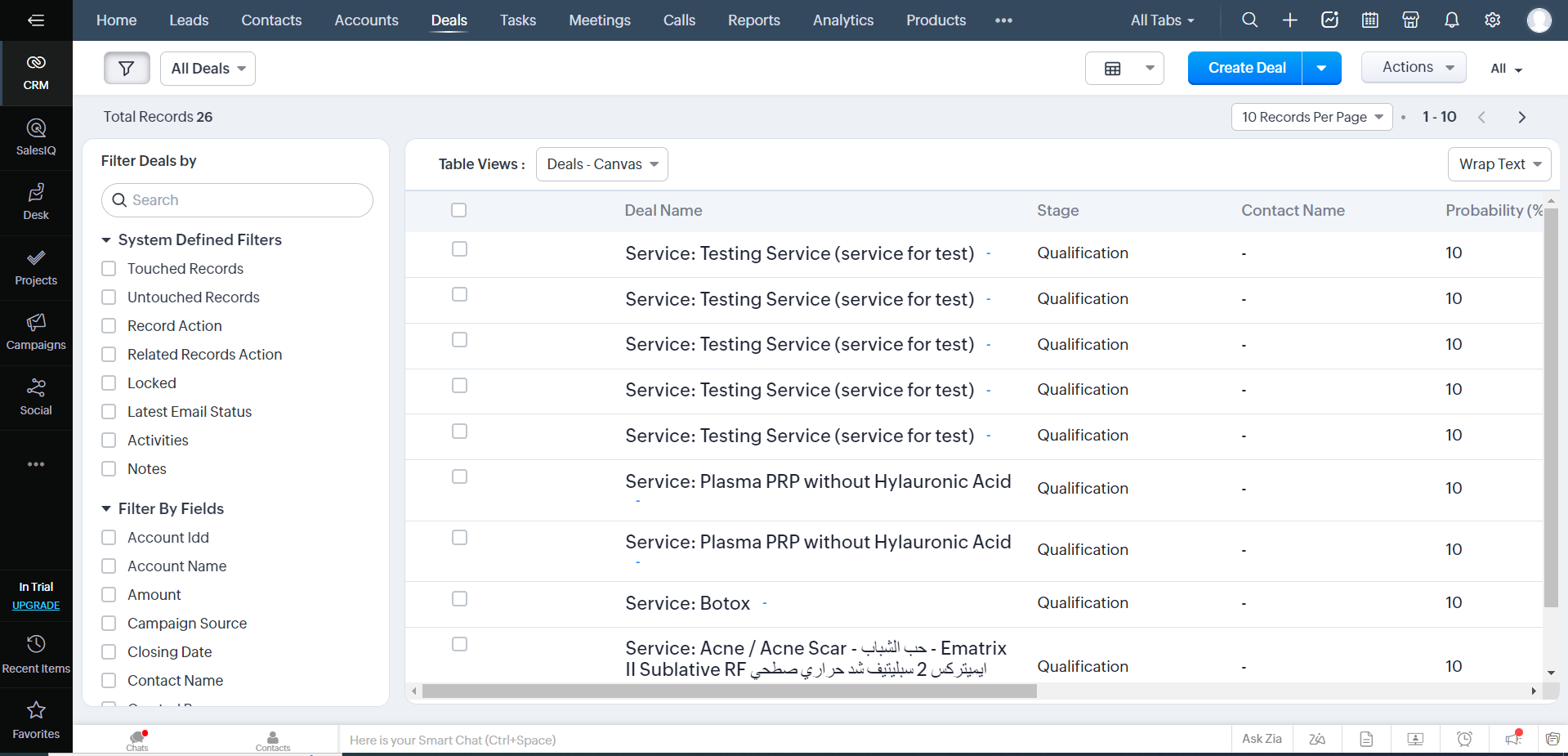
Task: Open the Service: Botox deal
Action: [x=687, y=603]
